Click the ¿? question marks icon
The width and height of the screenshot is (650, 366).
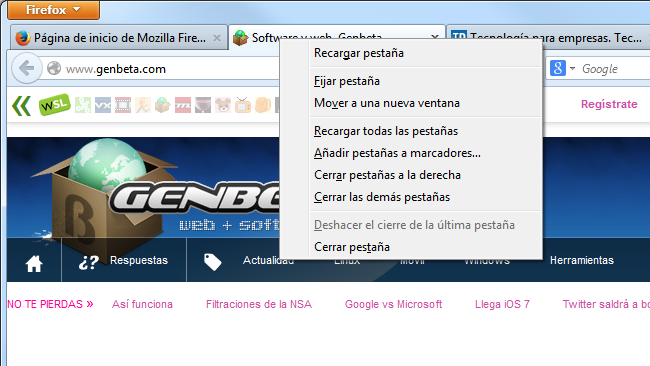(x=89, y=262)
